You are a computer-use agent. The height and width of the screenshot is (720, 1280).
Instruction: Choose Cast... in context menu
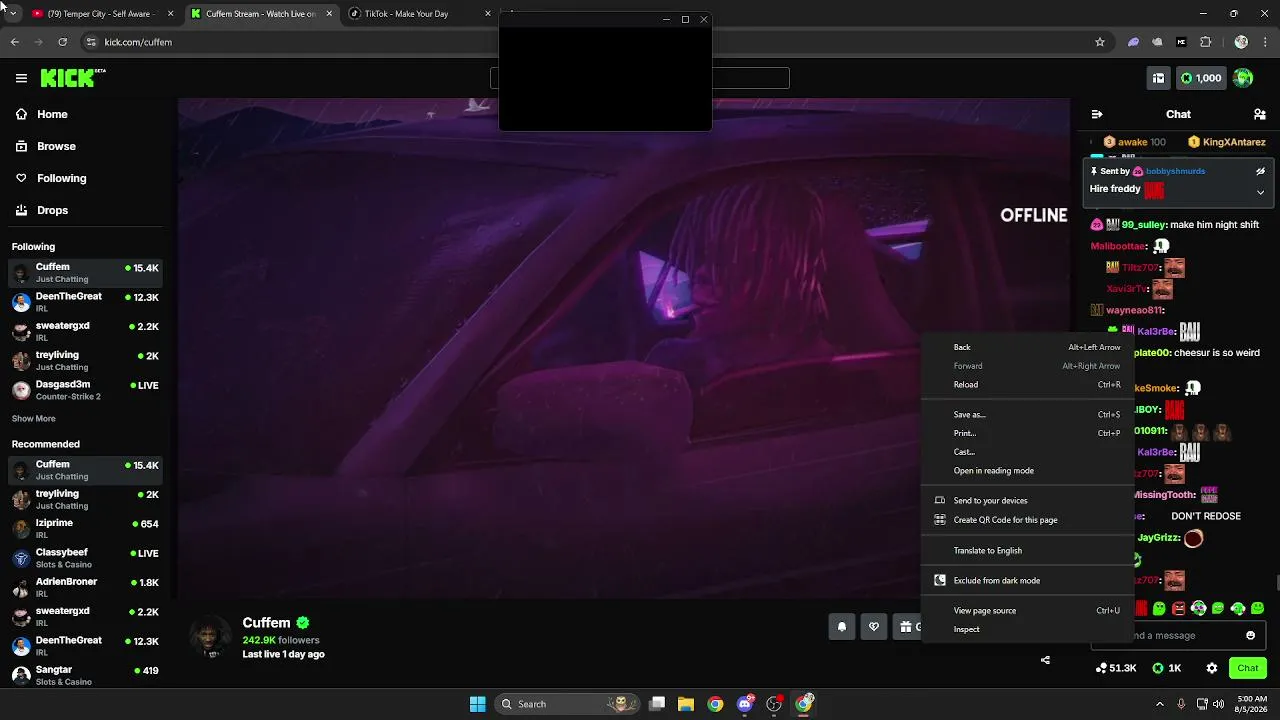[1027, 452]
